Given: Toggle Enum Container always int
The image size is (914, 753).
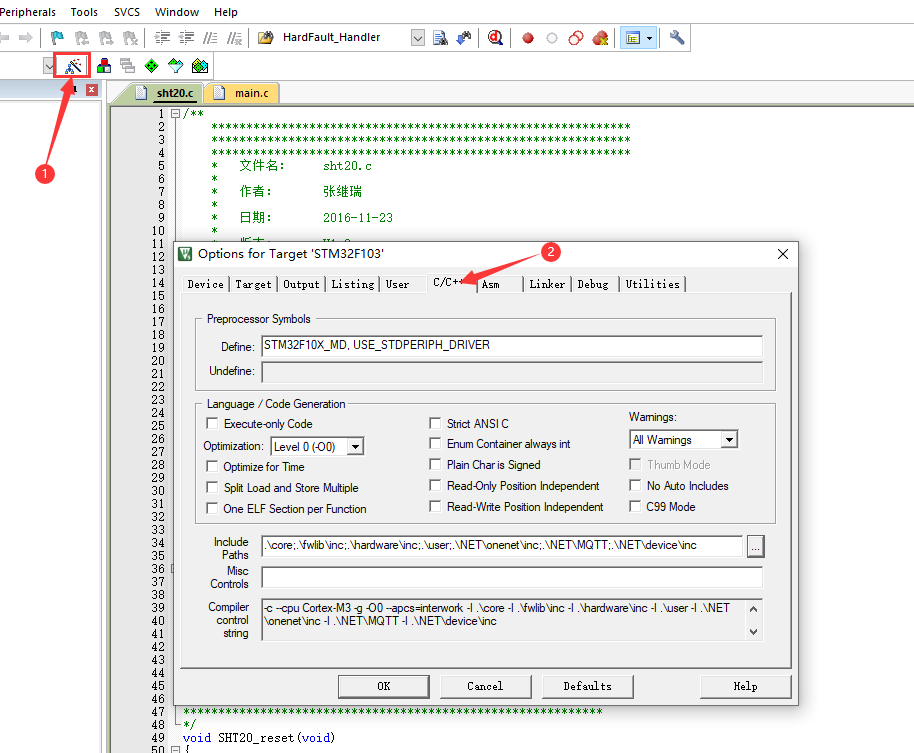Looking at the screenshot, I should click(x=435, y=444).
